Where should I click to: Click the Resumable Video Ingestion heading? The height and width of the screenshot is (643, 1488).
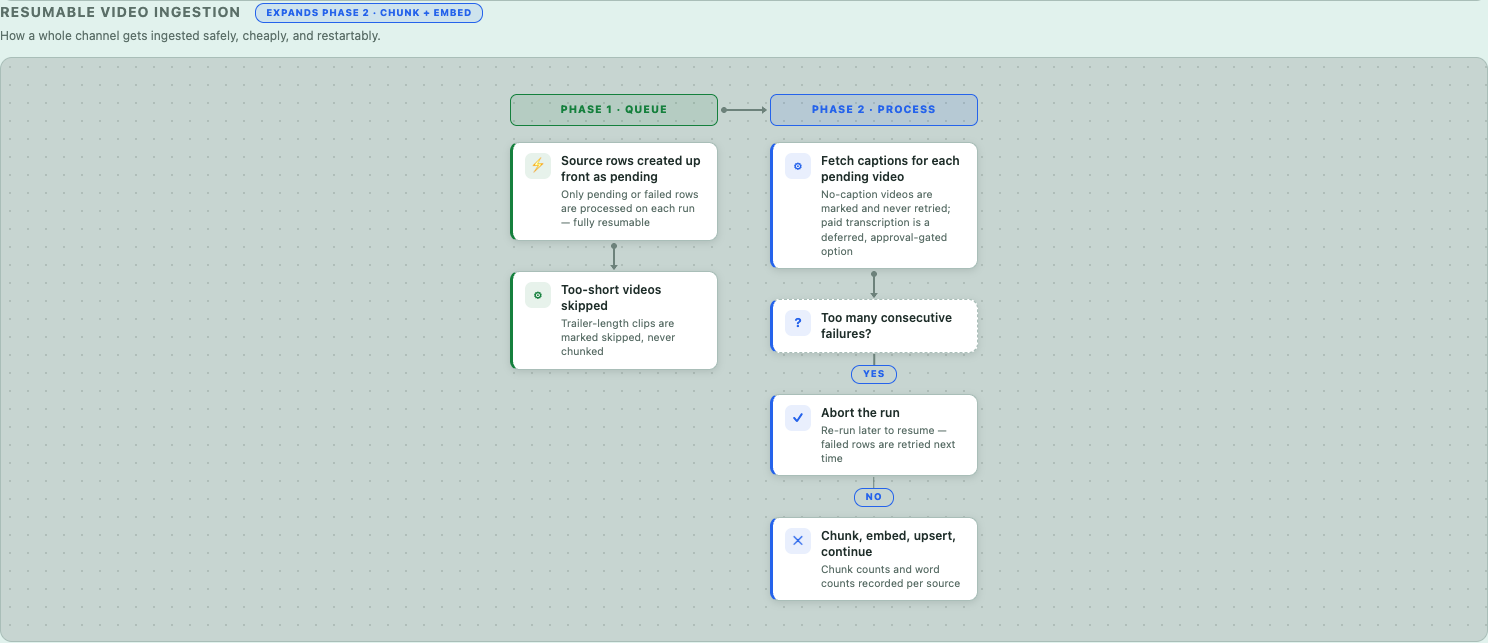click(120, 13)
